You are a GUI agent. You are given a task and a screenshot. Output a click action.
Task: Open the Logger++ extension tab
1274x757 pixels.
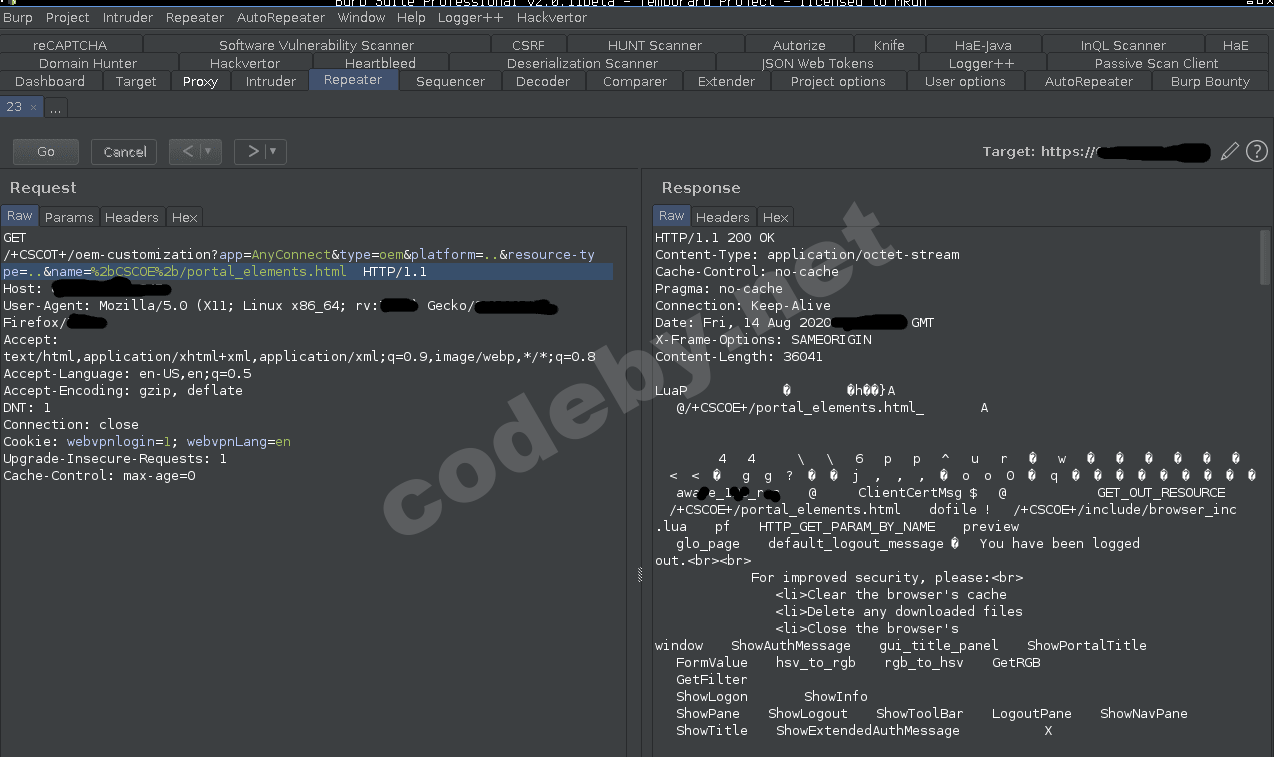981,63
